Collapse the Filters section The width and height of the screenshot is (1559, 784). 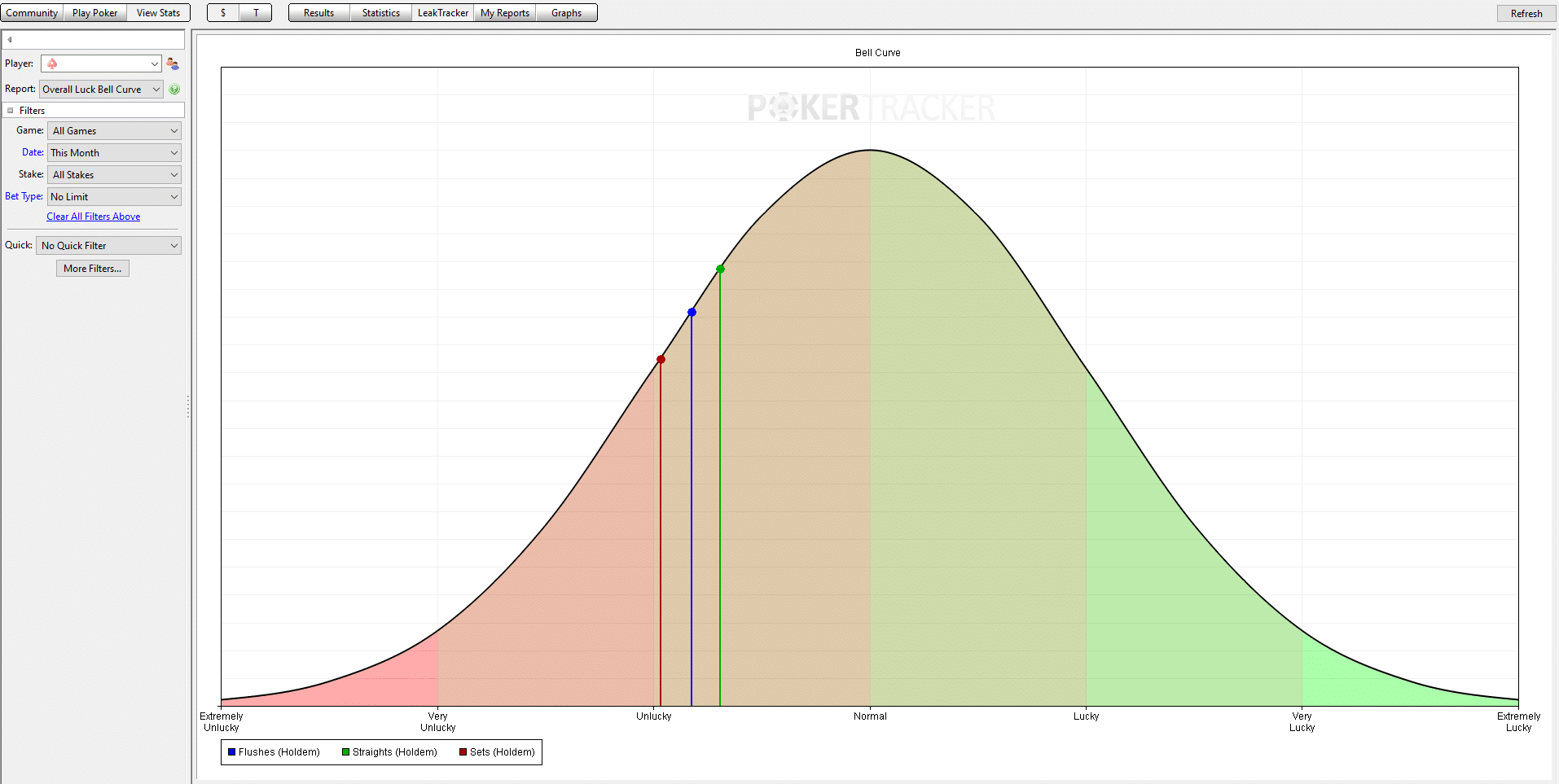(x=11, y=111)
